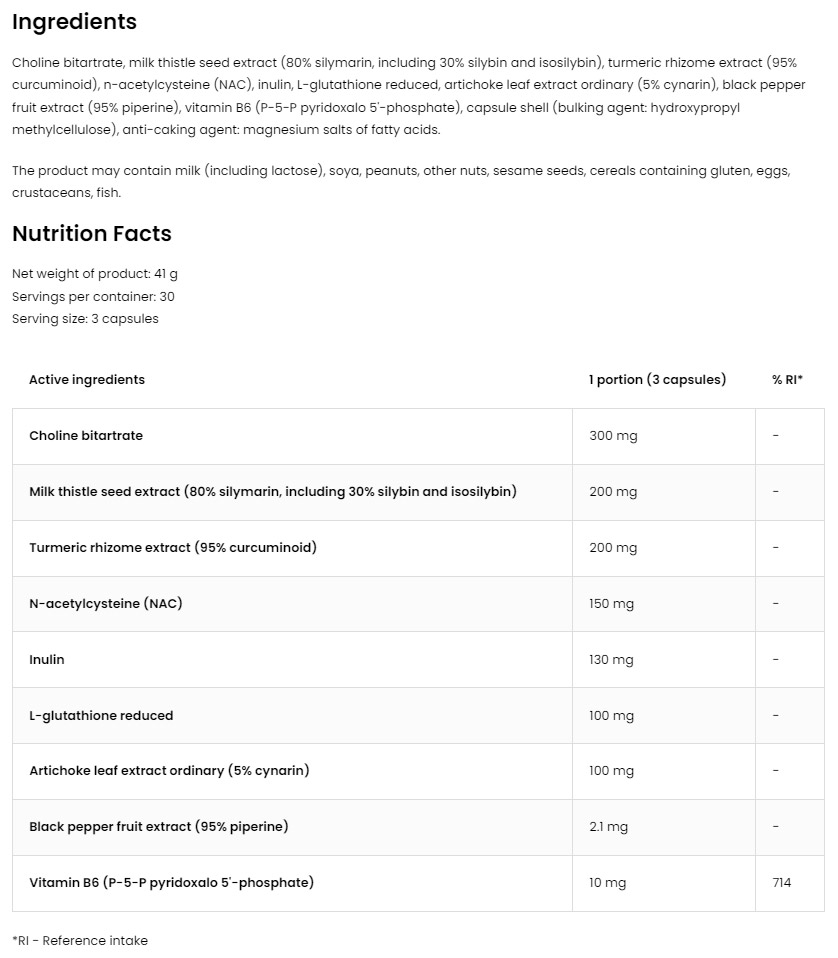Select the Milk thistle seed extract row
Image resolution: width=838 pixels, height=958 pixels.
click(x=418, y=492)
